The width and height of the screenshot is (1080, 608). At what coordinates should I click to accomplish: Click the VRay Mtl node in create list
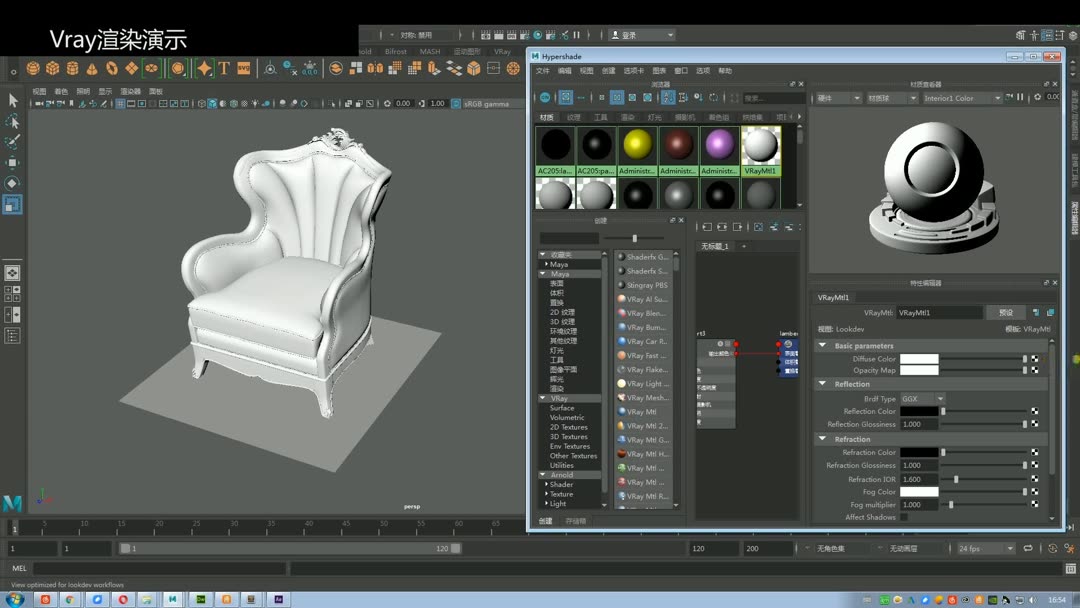pos(641,412)
